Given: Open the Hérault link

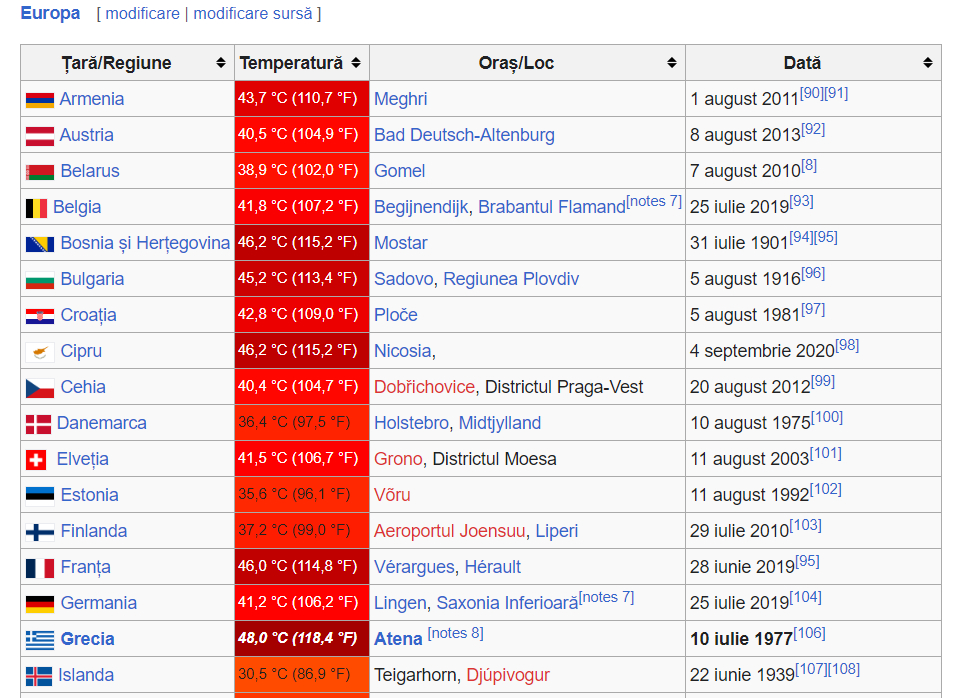Looking at the screenshot, I should pos(493,567).
